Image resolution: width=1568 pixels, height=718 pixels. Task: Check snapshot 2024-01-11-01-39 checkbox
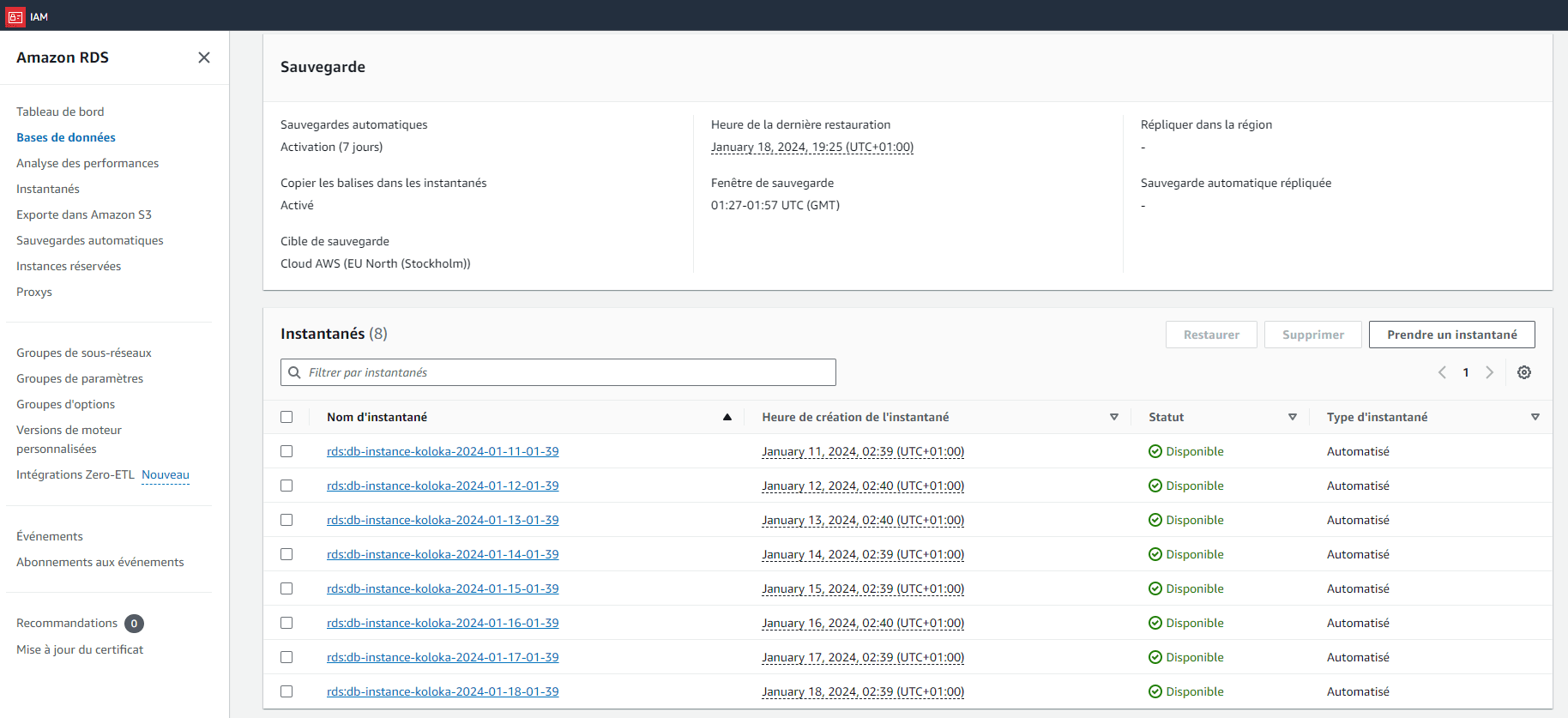[x=286, y=451]
